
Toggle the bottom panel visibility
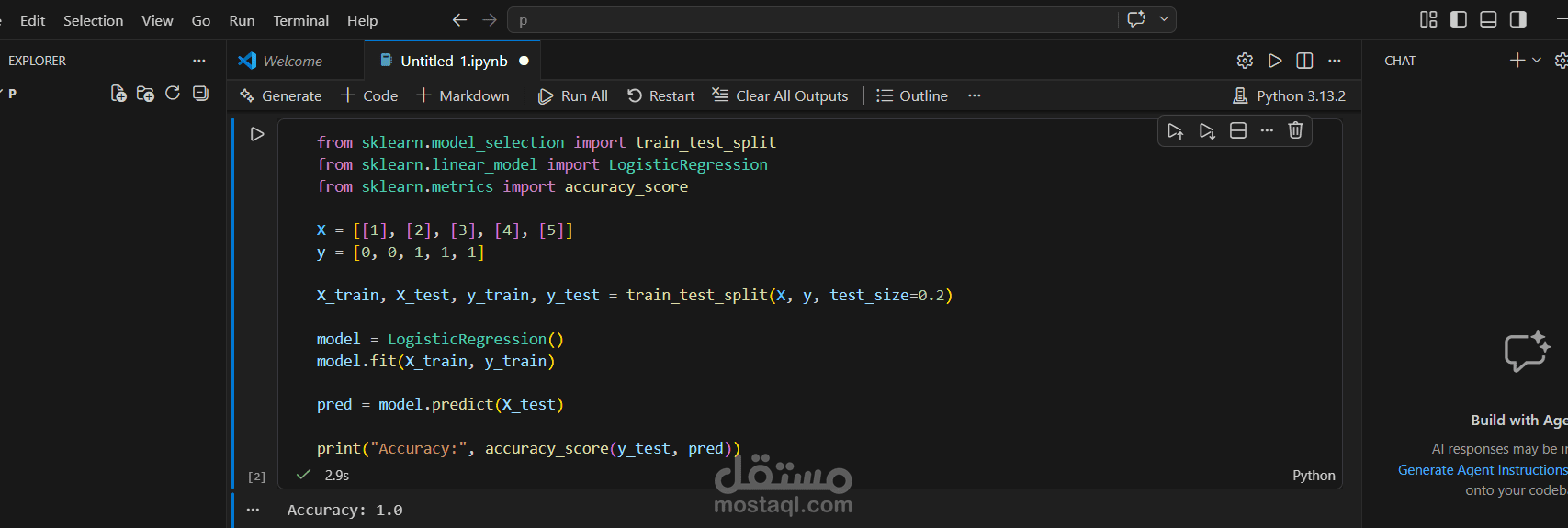click(x=1489, y=19)
